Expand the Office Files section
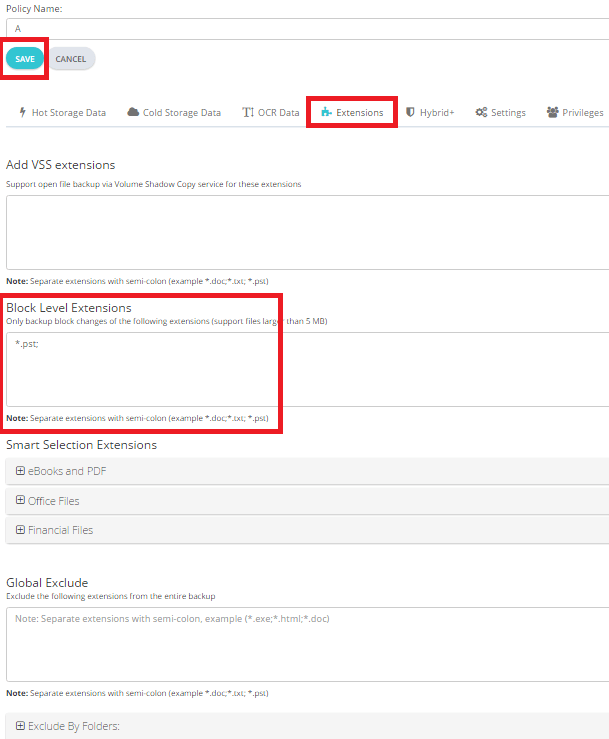Viewport: 609px width, 739px height. (307, 501)
